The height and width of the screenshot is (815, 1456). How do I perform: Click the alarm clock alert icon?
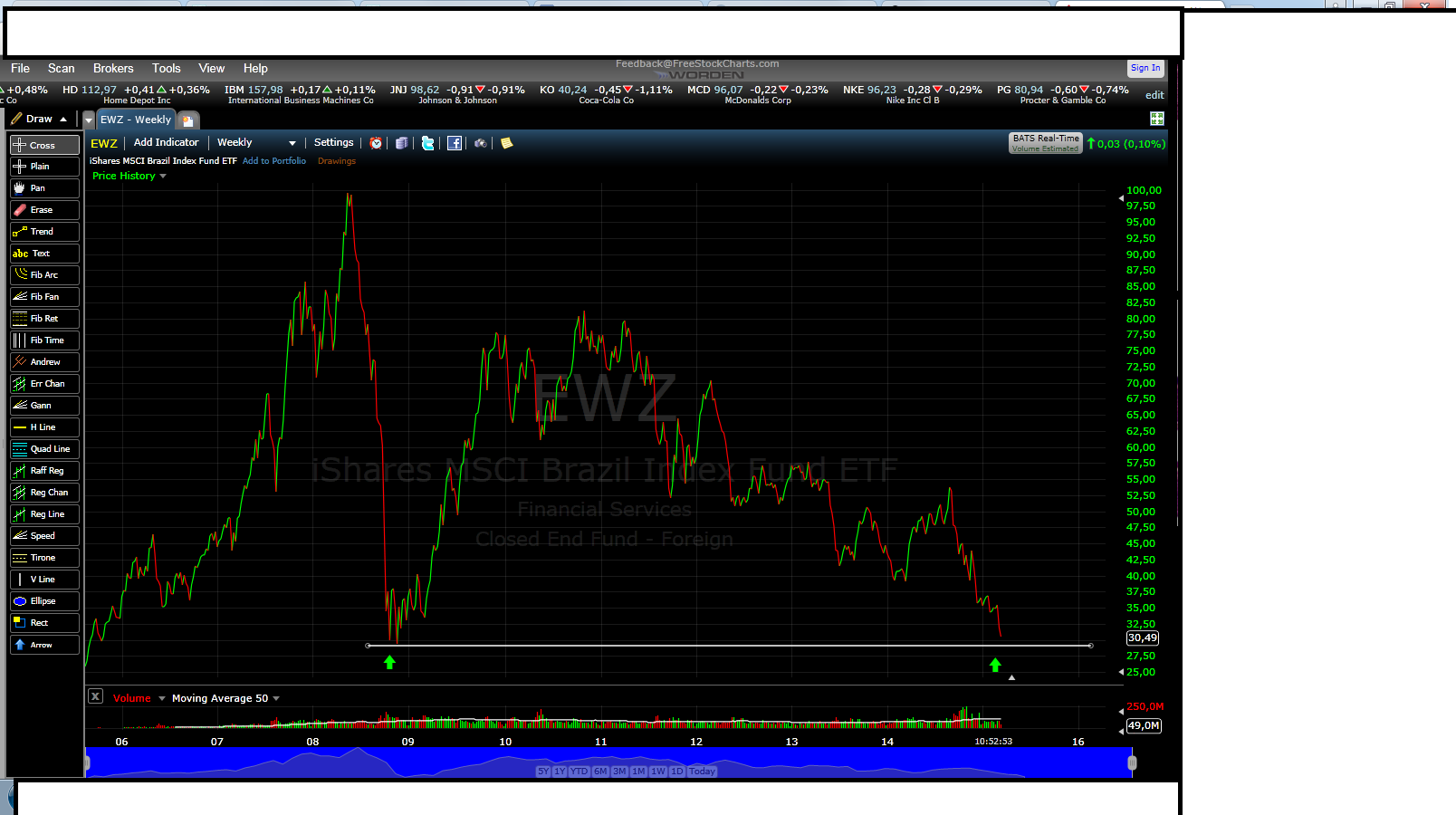coord(376,143)
